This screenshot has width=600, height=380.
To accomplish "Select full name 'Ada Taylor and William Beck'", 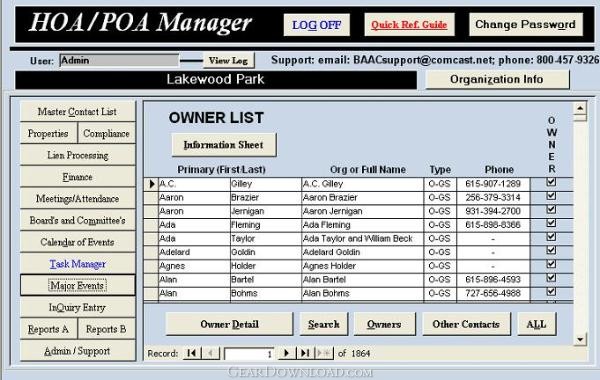I will 362,238.
